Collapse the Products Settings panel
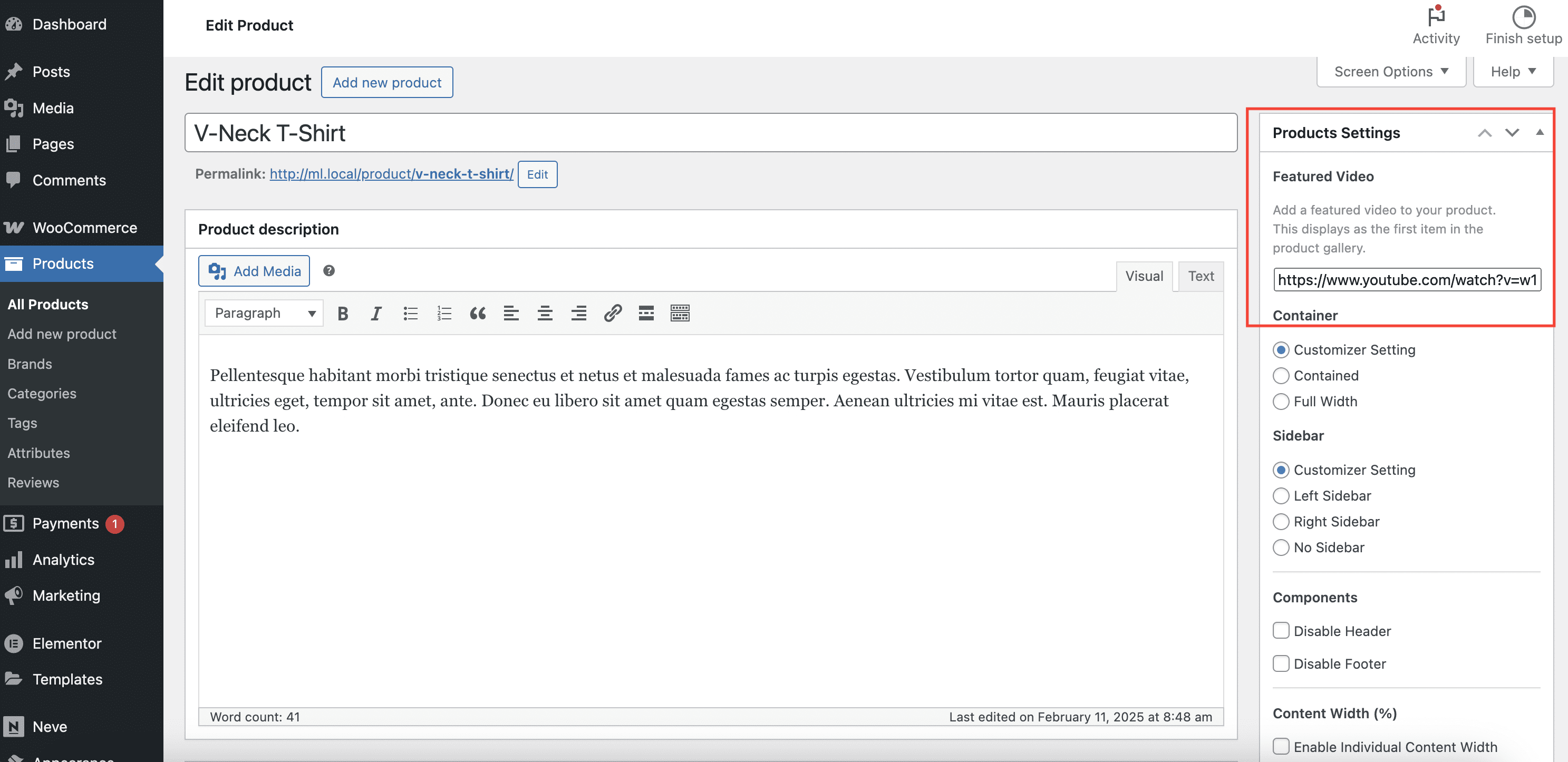This screenshot has height=762, width=1568. pyautogui.click(x=1540, y=133)
